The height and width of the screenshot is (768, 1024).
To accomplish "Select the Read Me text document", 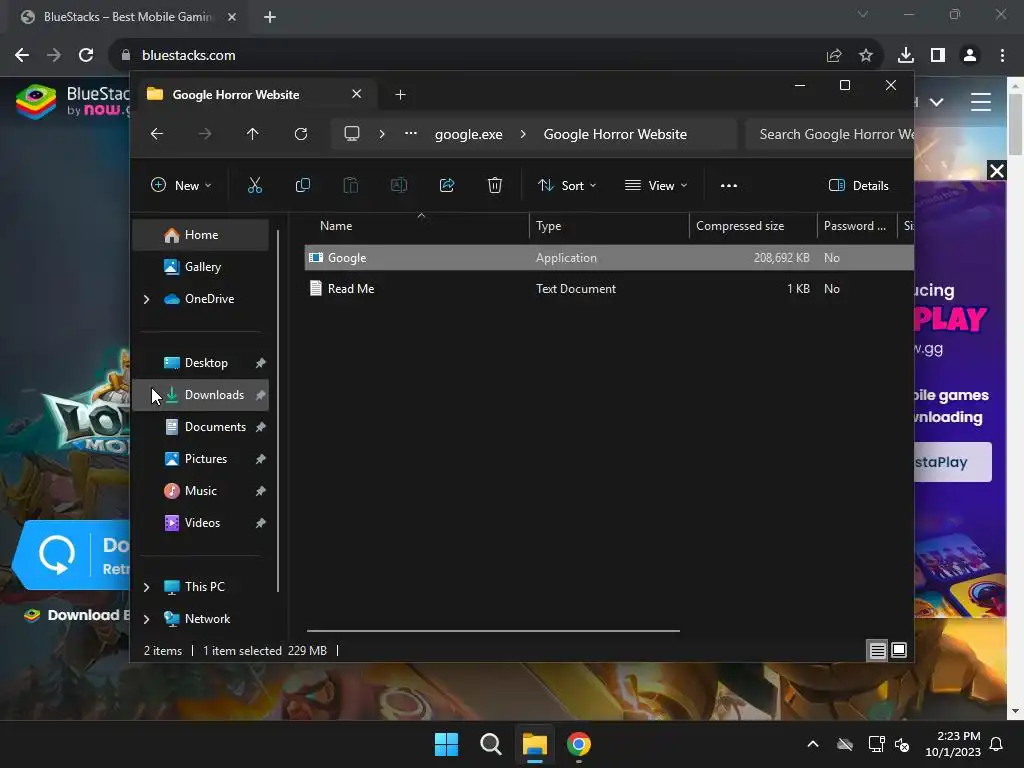I will (x=609, y=289).
